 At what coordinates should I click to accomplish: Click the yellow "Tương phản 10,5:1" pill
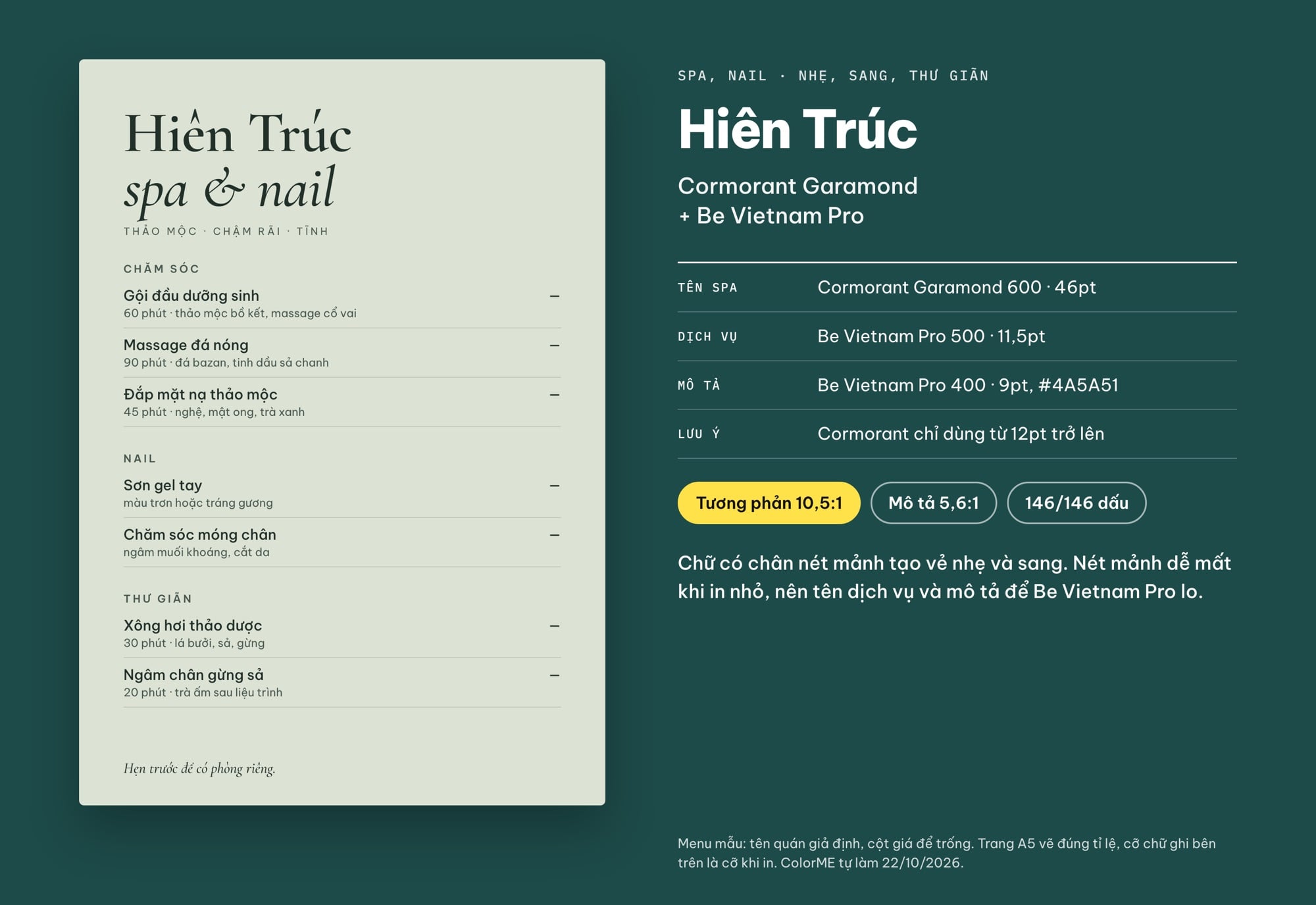(x=769, y=503)
